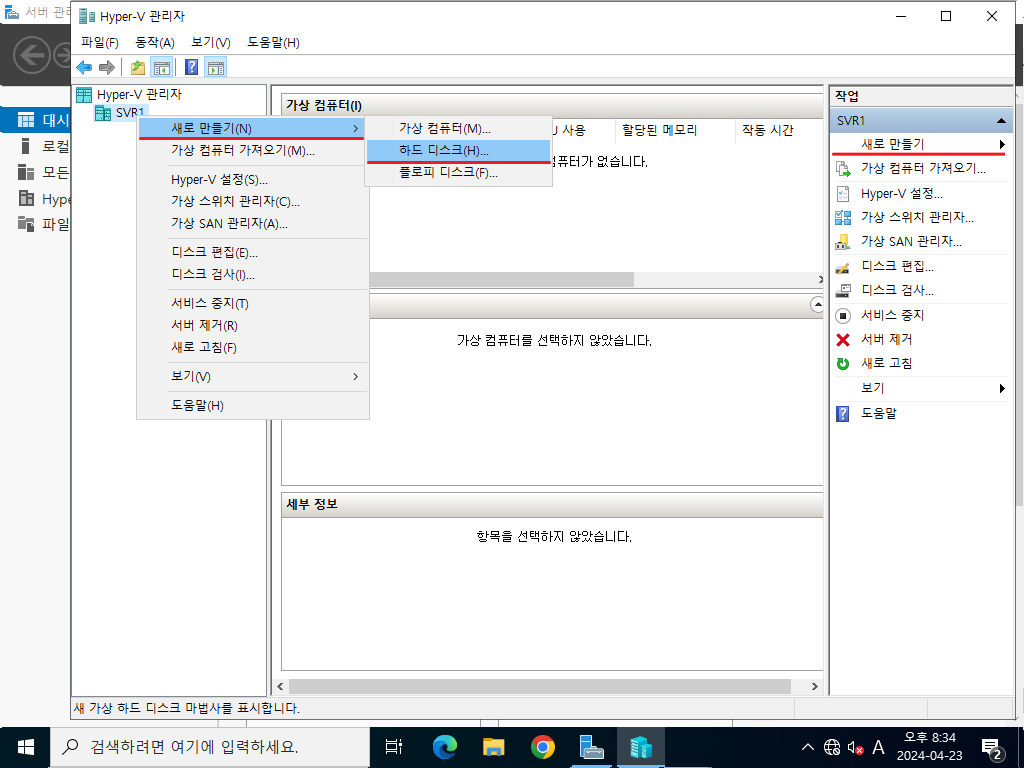Click the 디스크 편집 icon in Actions pane
The image size is (1024, 768).
[x=843, y=266]
